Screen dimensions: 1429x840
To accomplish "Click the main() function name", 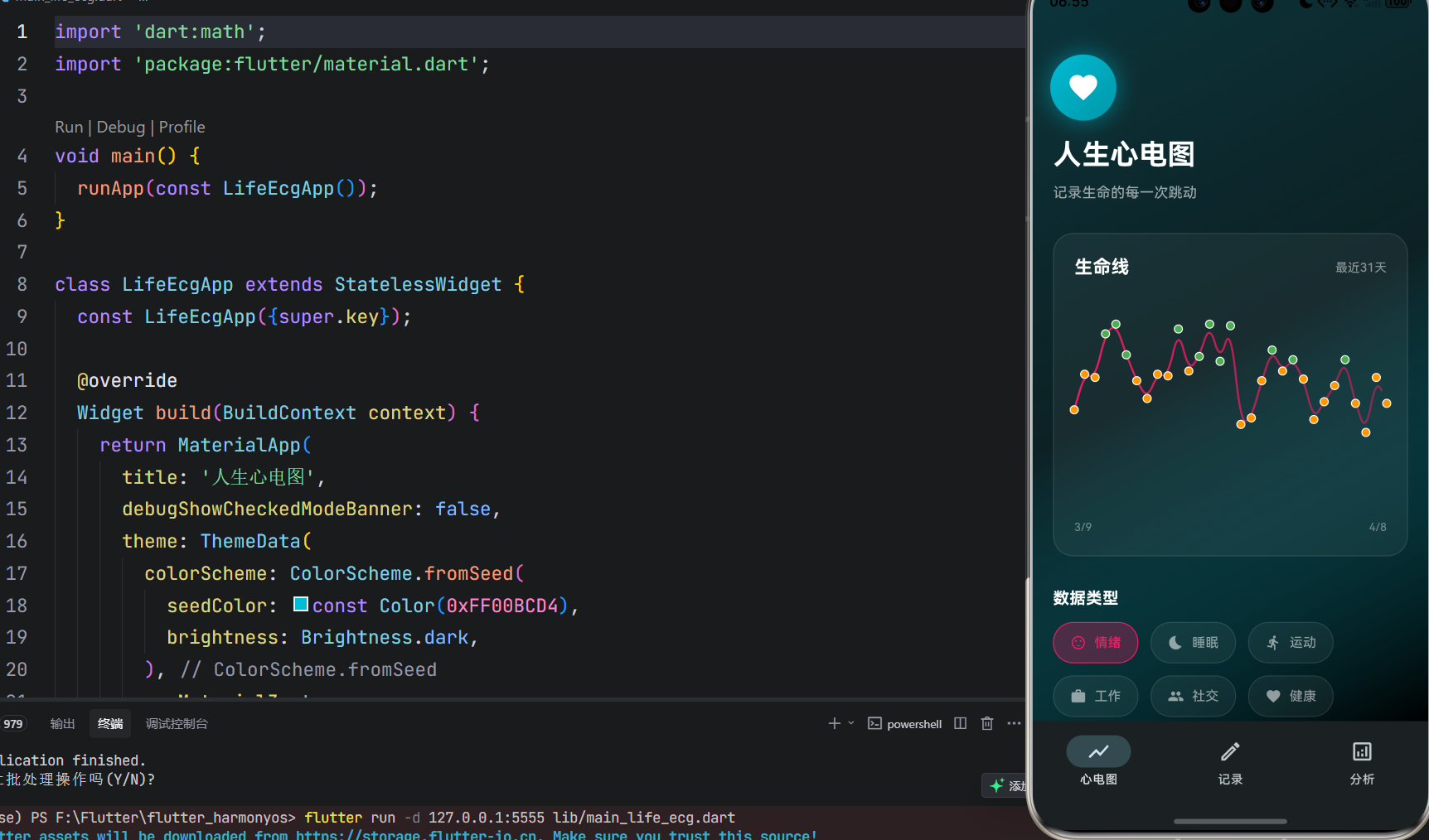I will pyautogui.click(x=133, y=156).
